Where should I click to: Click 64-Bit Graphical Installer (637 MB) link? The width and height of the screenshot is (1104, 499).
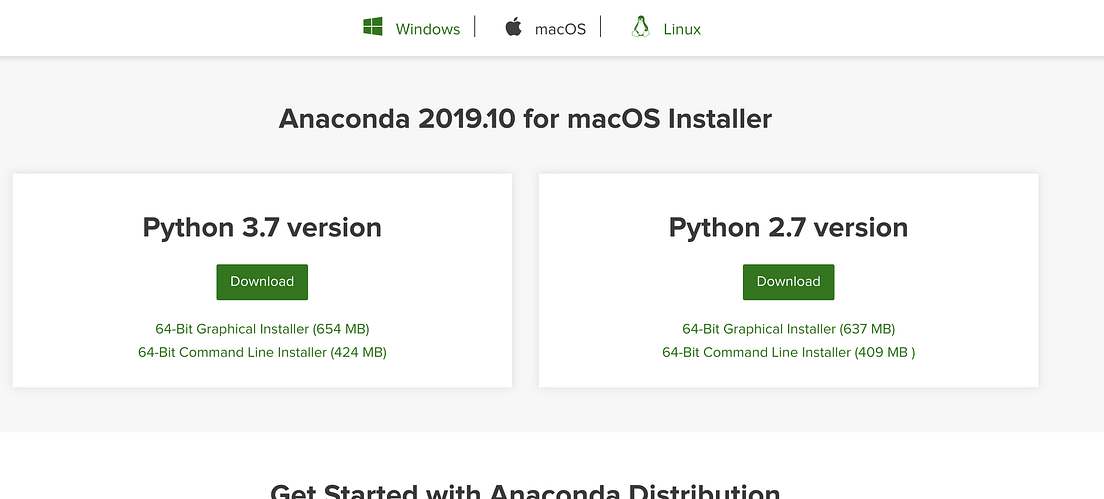coord(788,328)
